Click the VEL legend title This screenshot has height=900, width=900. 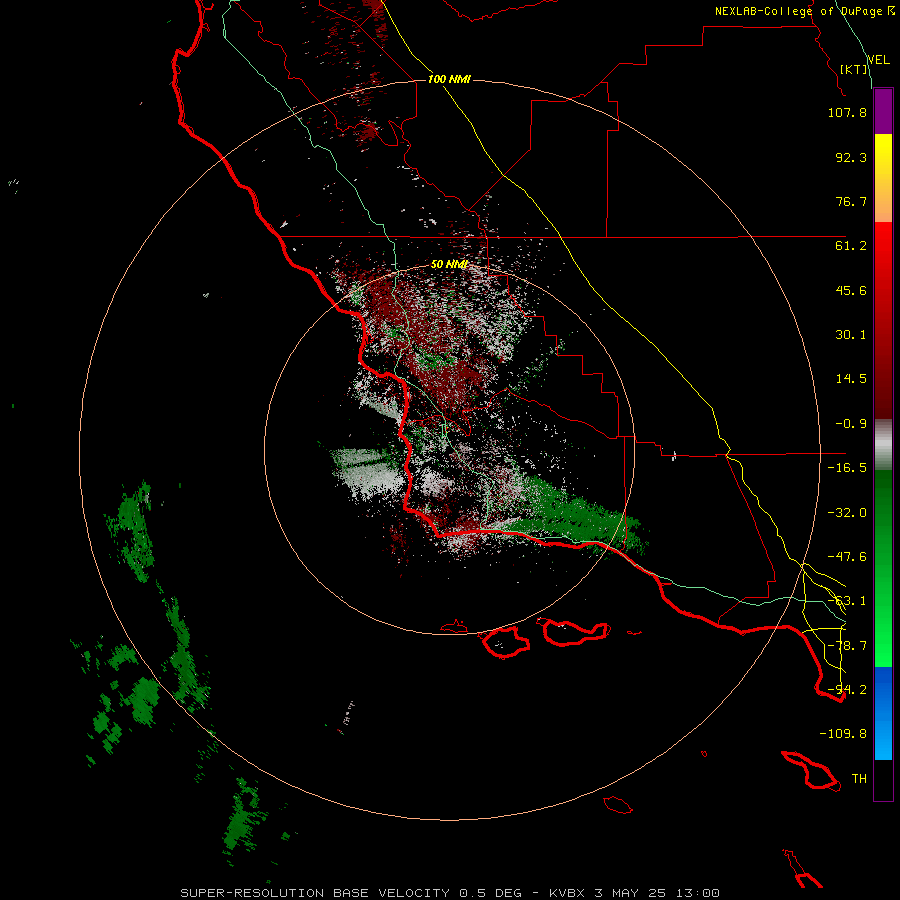pos(878,60)
